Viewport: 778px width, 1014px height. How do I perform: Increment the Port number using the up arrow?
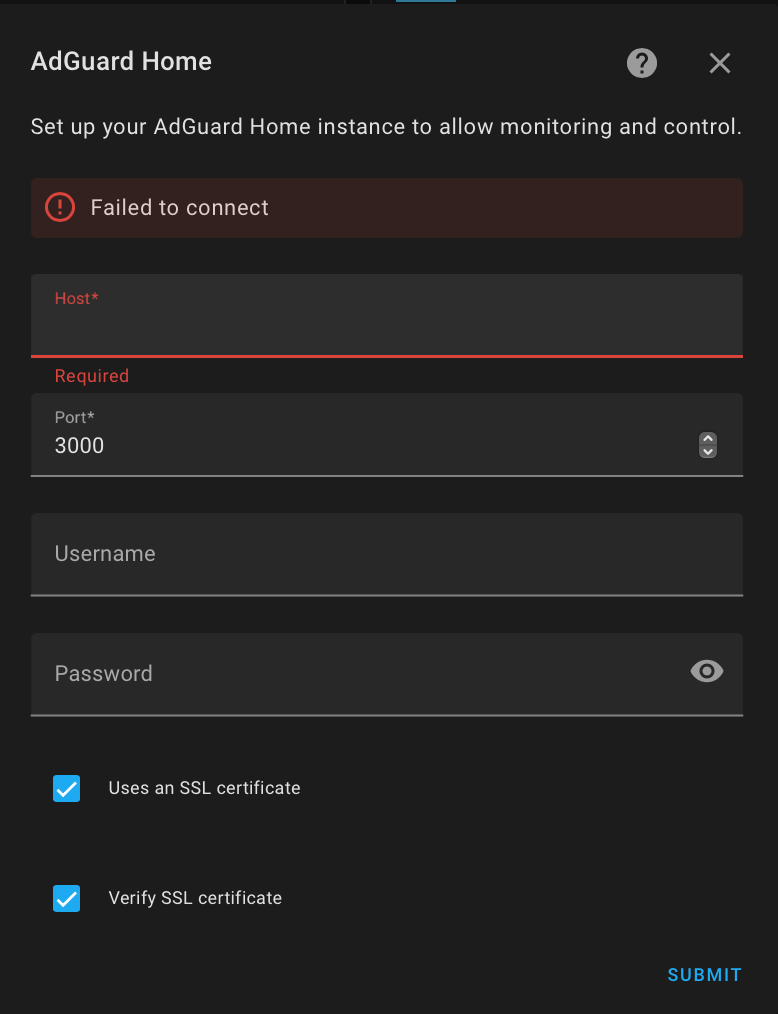[708, 439]
